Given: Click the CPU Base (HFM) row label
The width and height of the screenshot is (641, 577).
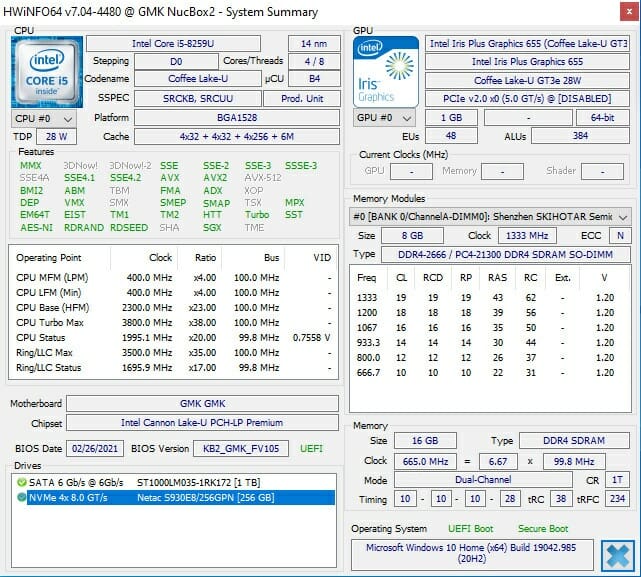Looking at the screenshot, I should point(53,308).
